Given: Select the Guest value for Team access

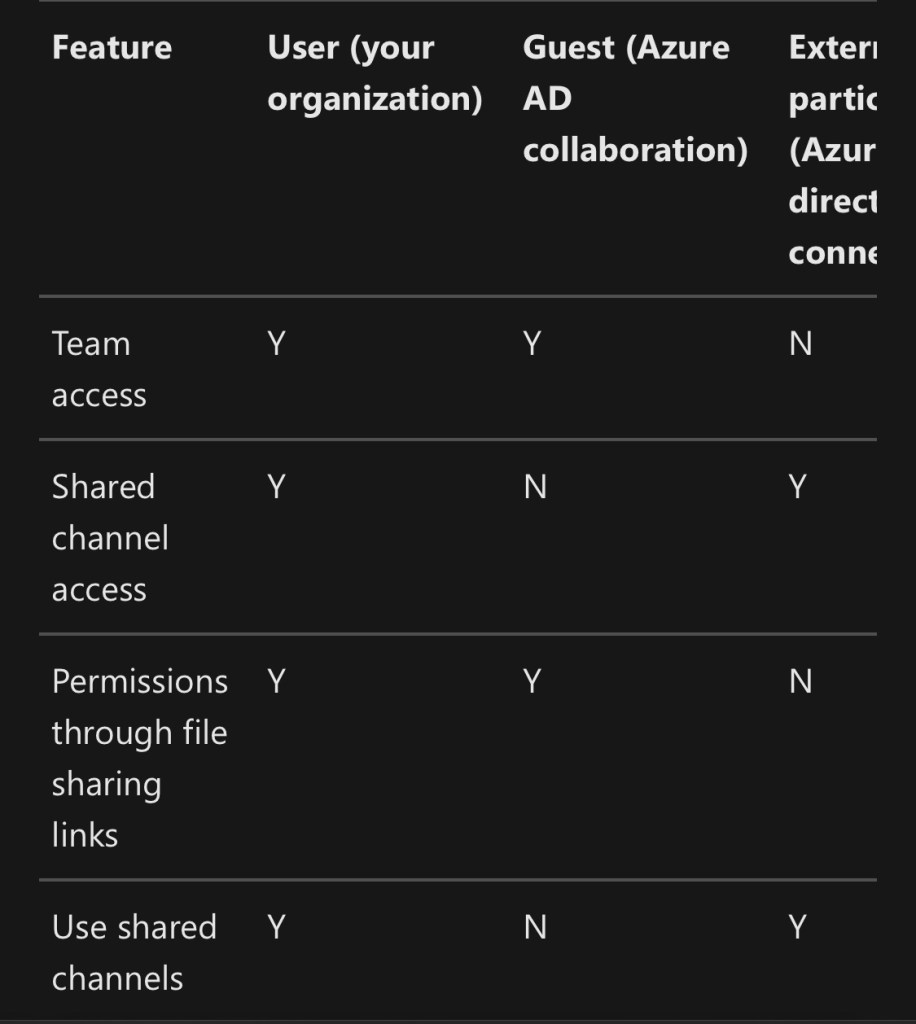Looking at the screenshot, I should (533, 344).
